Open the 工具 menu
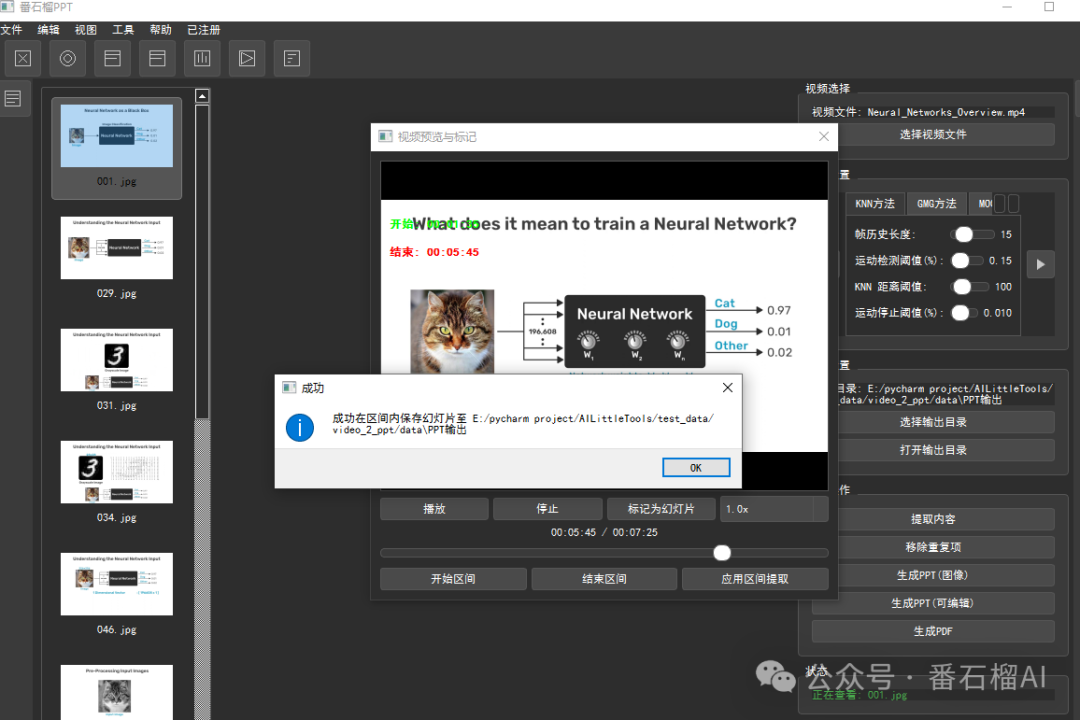The height and width of the screenshot is (720, 1080). click(x=123, y=30)
